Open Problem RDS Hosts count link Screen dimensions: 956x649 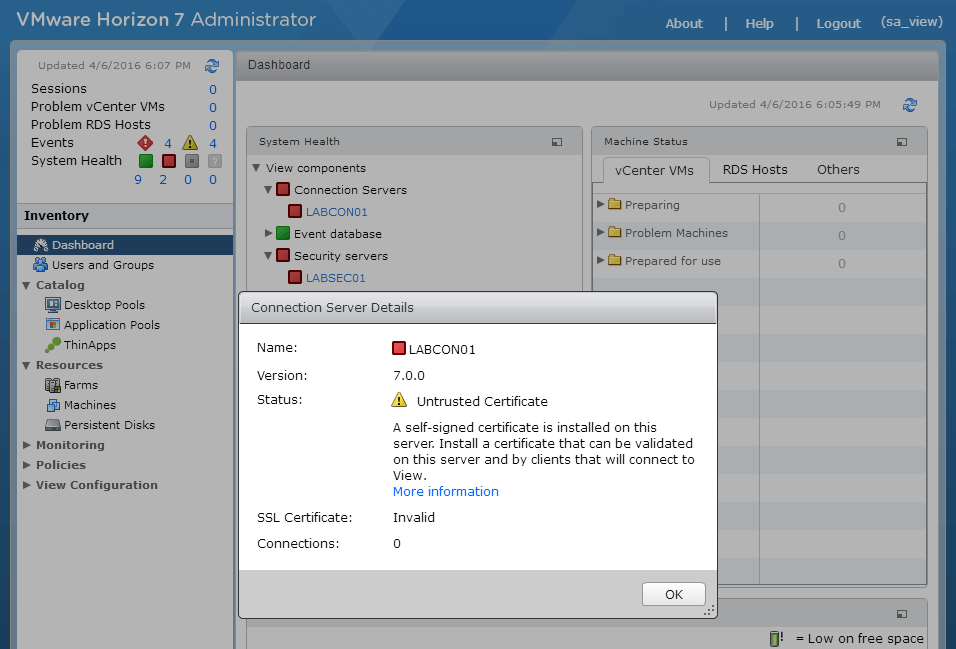point(213,126)
